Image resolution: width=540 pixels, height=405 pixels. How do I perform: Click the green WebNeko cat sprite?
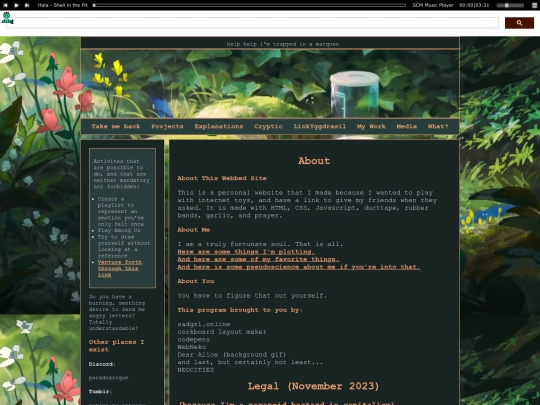7,18
